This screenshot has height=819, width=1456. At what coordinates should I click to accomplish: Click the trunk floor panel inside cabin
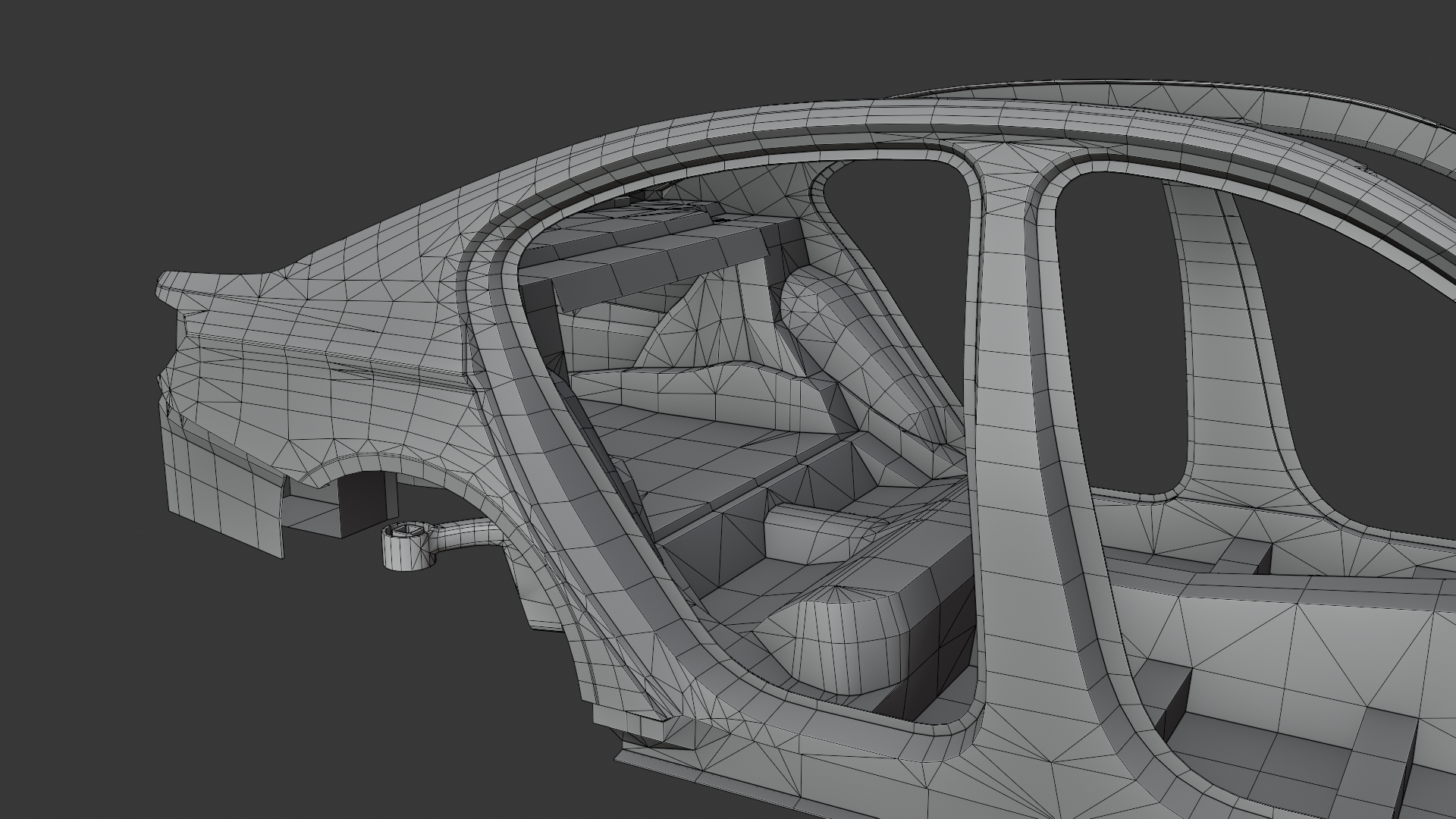[682, 455]
